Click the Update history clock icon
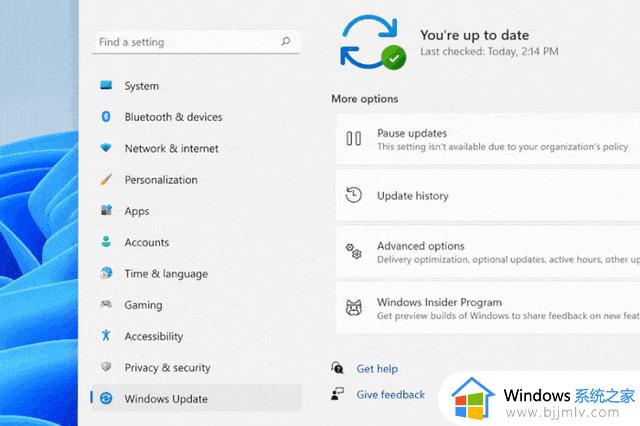 [353, 195]
